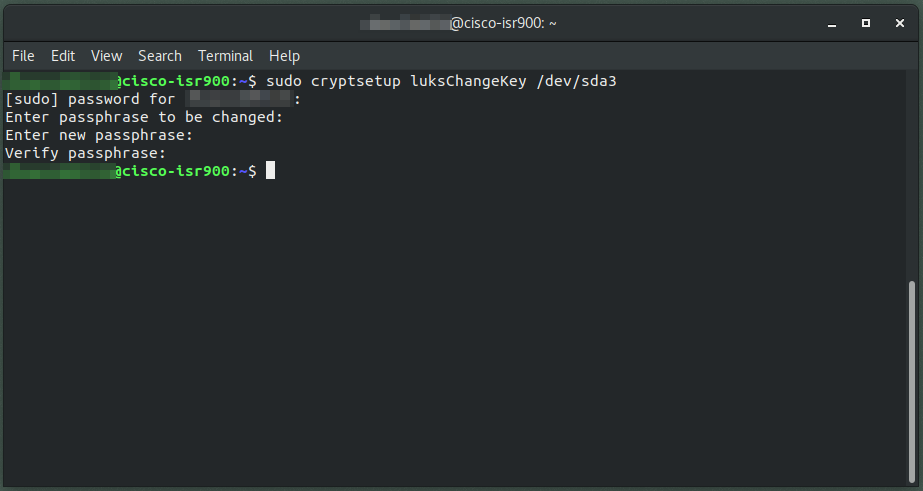Maximize the terminal window

[x=866, y=23]
